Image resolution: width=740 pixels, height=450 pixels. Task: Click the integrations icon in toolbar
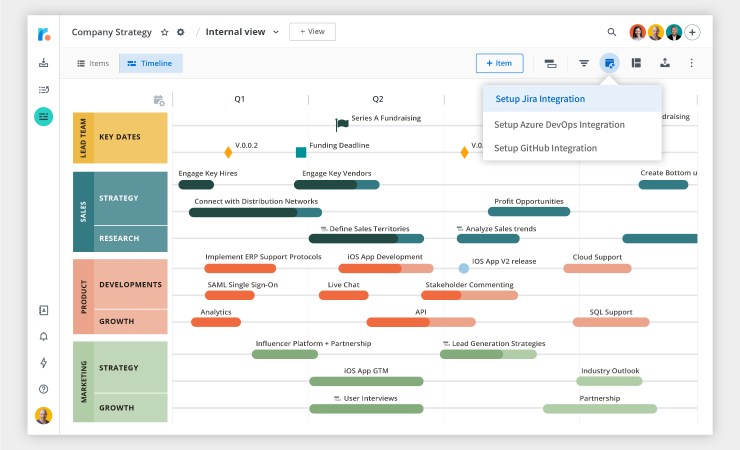(x=609, y=63)
